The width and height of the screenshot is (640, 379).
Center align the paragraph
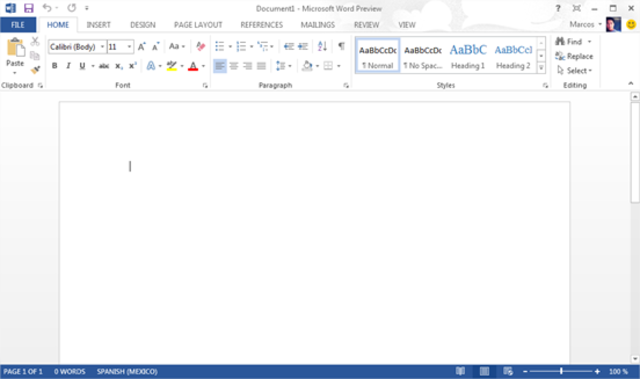(x=234, y=66)
